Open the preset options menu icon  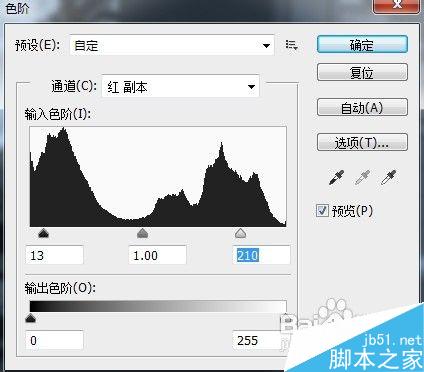291,45
